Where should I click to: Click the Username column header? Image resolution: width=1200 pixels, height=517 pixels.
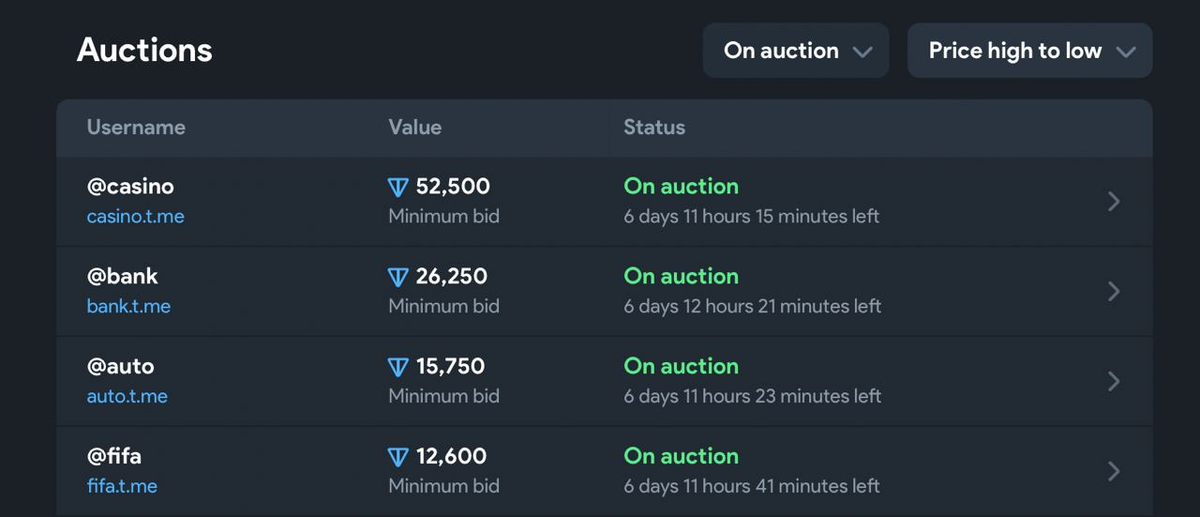click(x=136, y=127)
